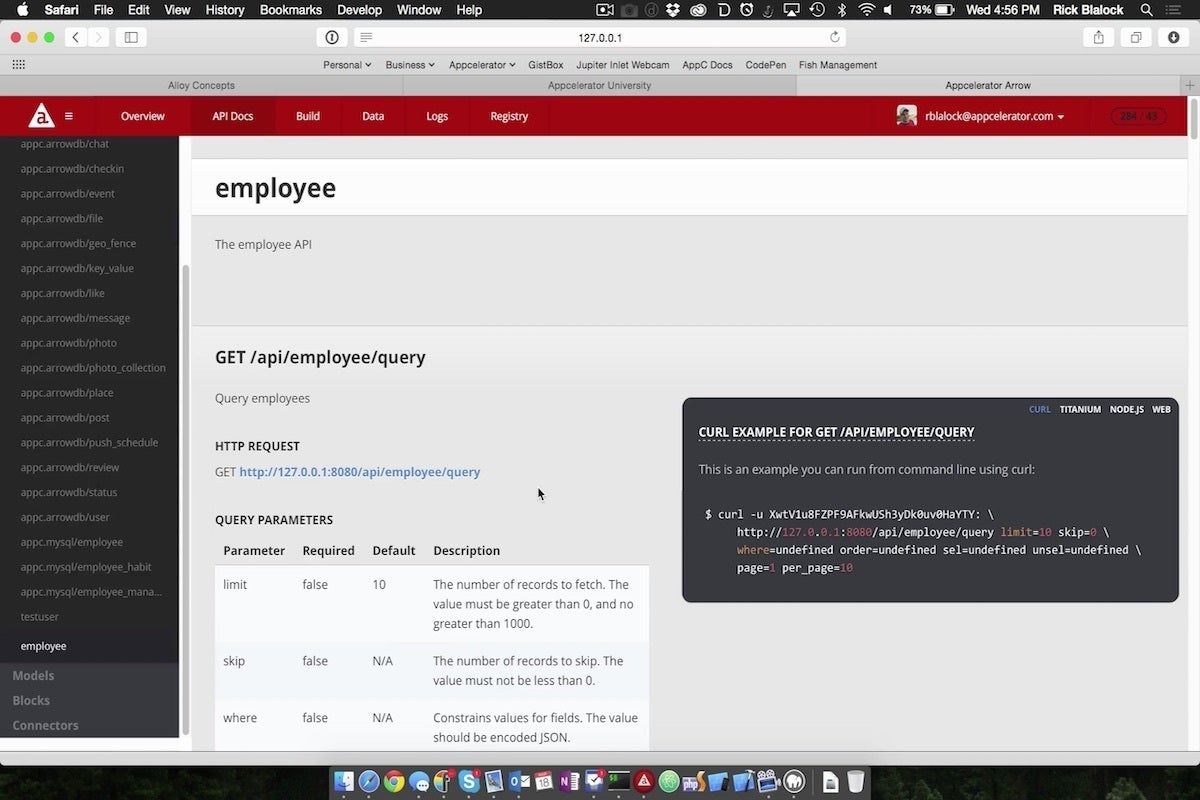Open Terminal from the Dock
The image size is (1200, 800).
(620, 781)
